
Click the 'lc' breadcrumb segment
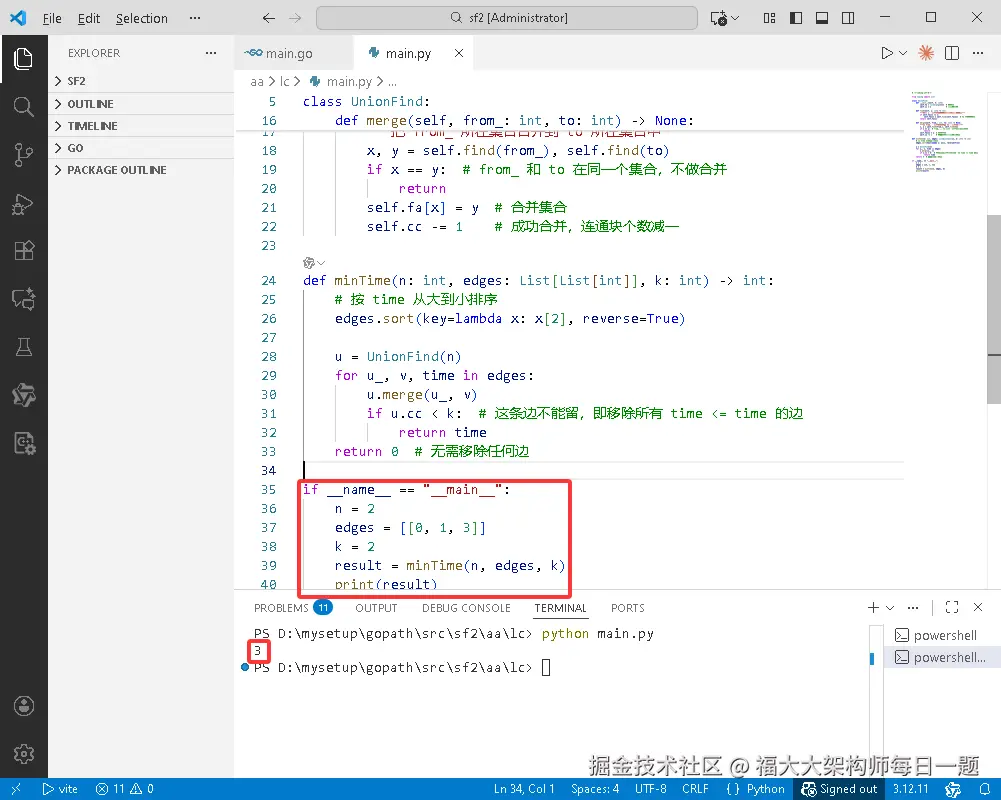[284, 82]
